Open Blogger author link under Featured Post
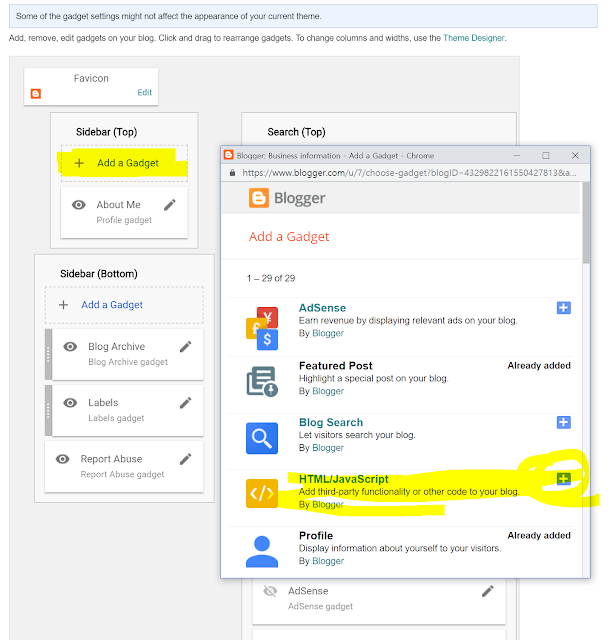 pos(328,391)
